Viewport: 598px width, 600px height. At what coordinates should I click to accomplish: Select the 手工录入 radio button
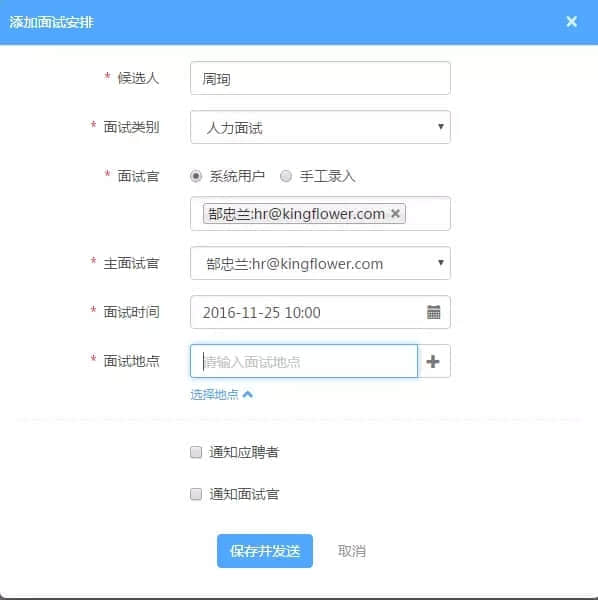pos(286,176)
